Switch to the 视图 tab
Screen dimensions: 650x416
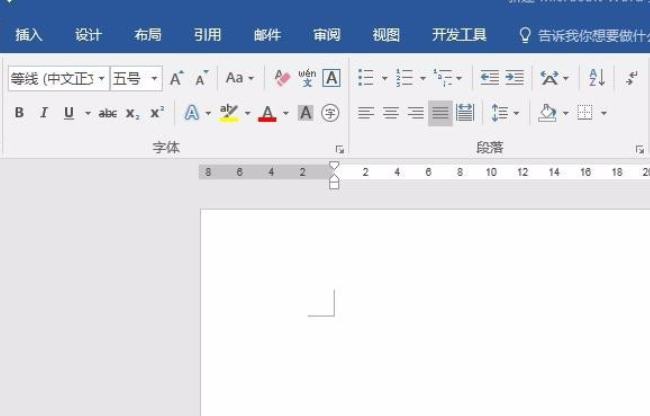coord(386,35)
